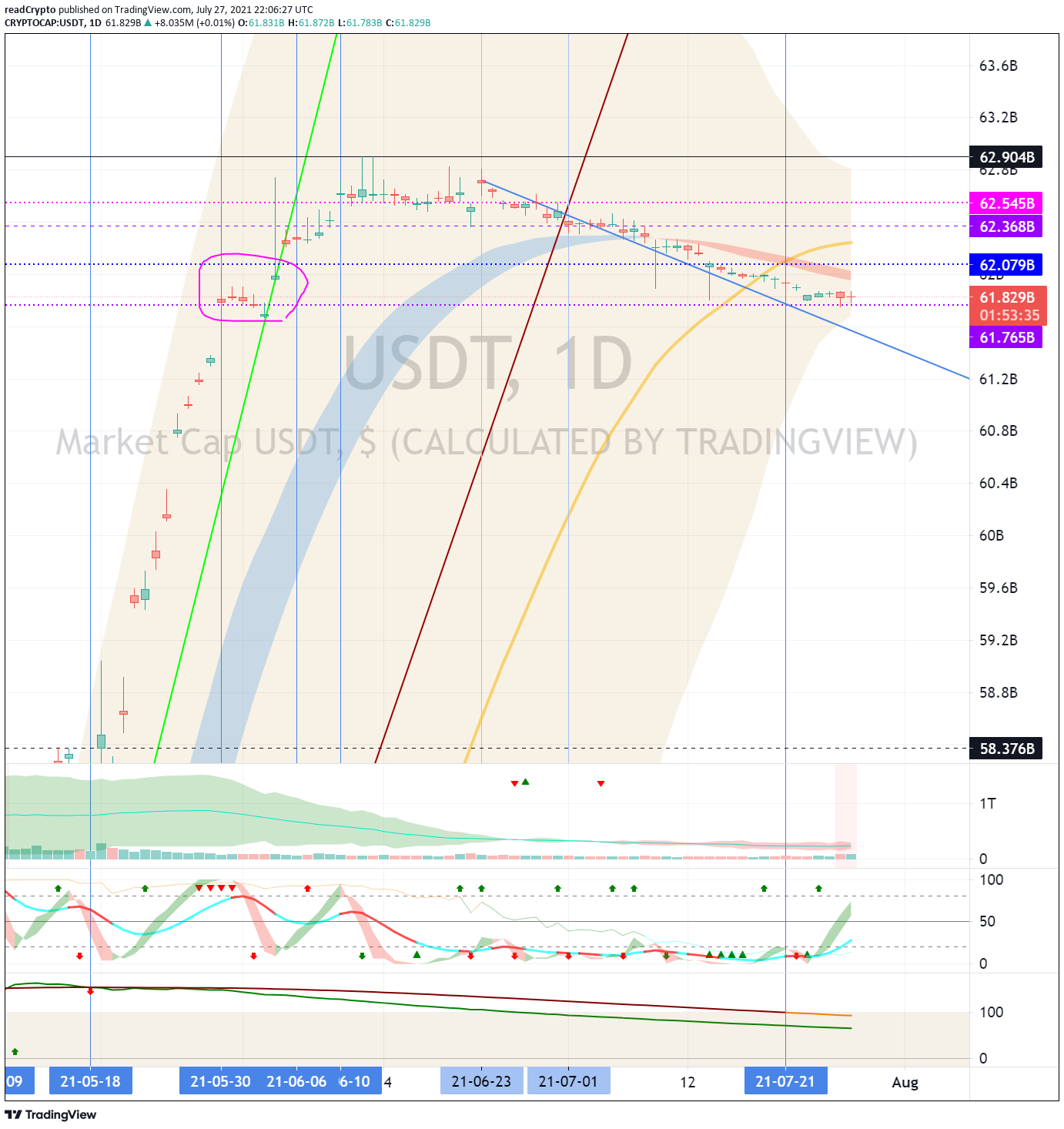This screenshot has width=1064, height=1129.
Task: Select the 58.376B black price label
Action: (1005, 749)
